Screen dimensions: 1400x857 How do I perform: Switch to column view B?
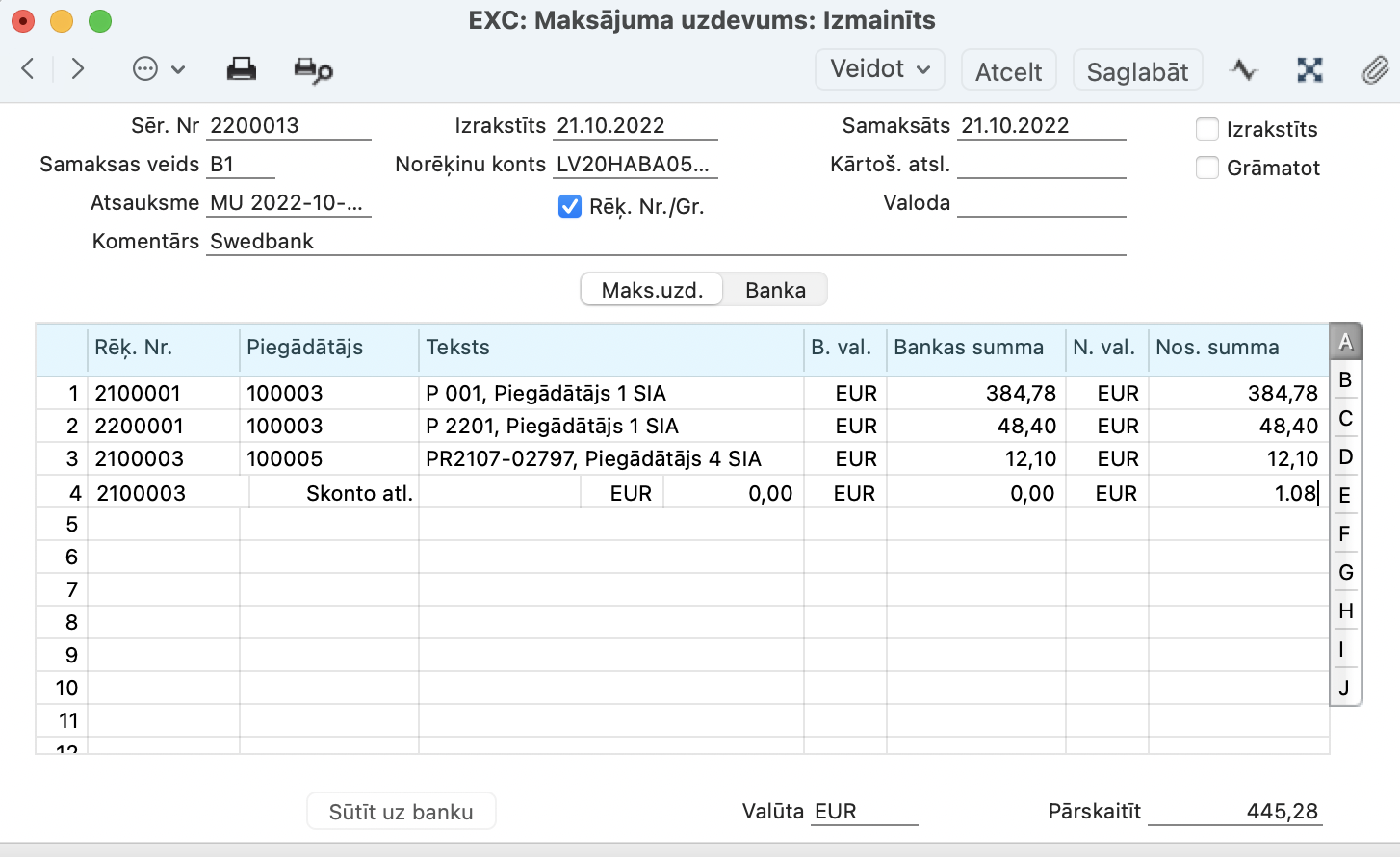[1345, 379]
